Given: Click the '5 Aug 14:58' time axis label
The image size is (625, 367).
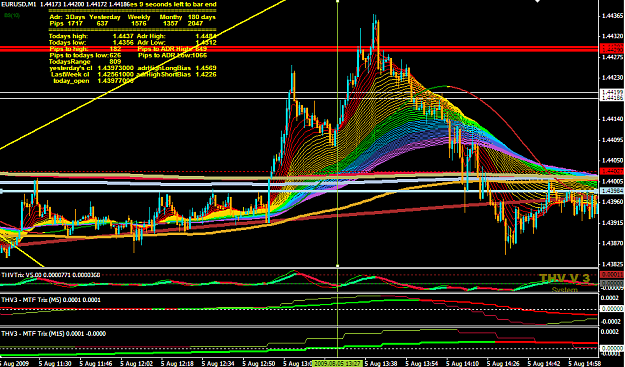Looking at the screenshot, I should pos(585,363).
